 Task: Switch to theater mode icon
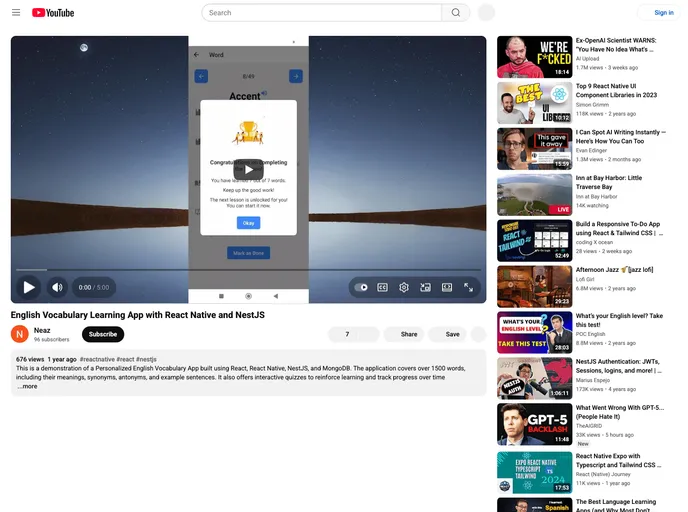coord(447,287)
